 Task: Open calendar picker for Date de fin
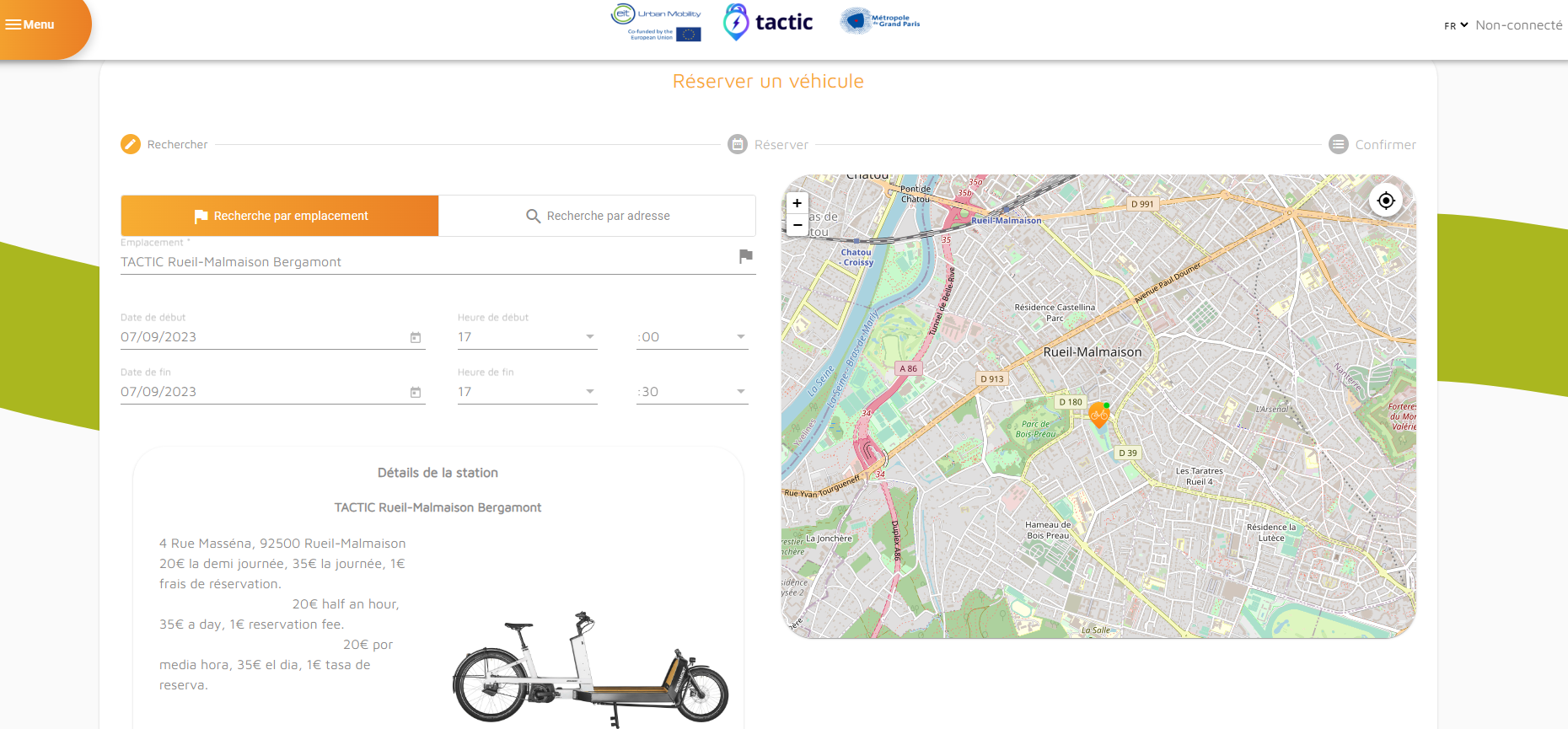coord(416,392)
